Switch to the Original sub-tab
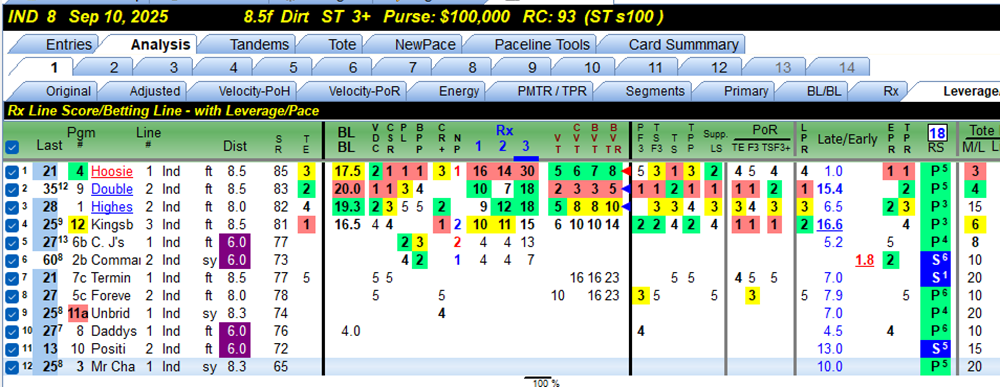This screenshot has width=1000, height=388. tap(68, 91)
